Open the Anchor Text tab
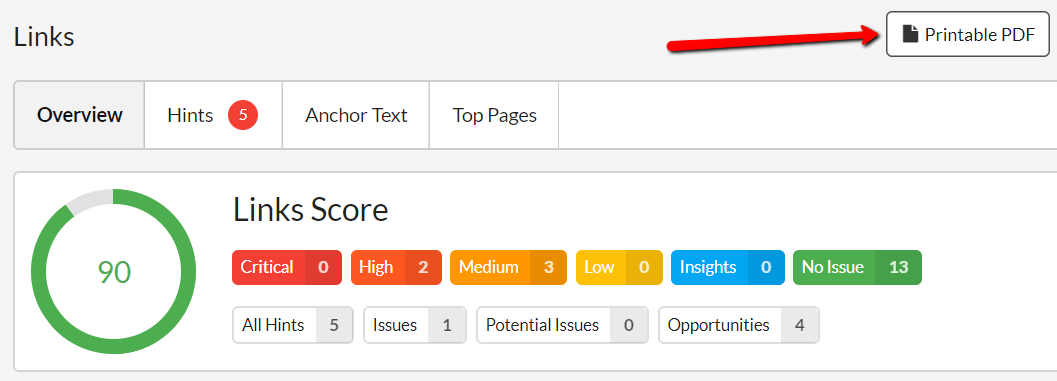Screen dimensions: 1057x381 [x=356, y=115]
